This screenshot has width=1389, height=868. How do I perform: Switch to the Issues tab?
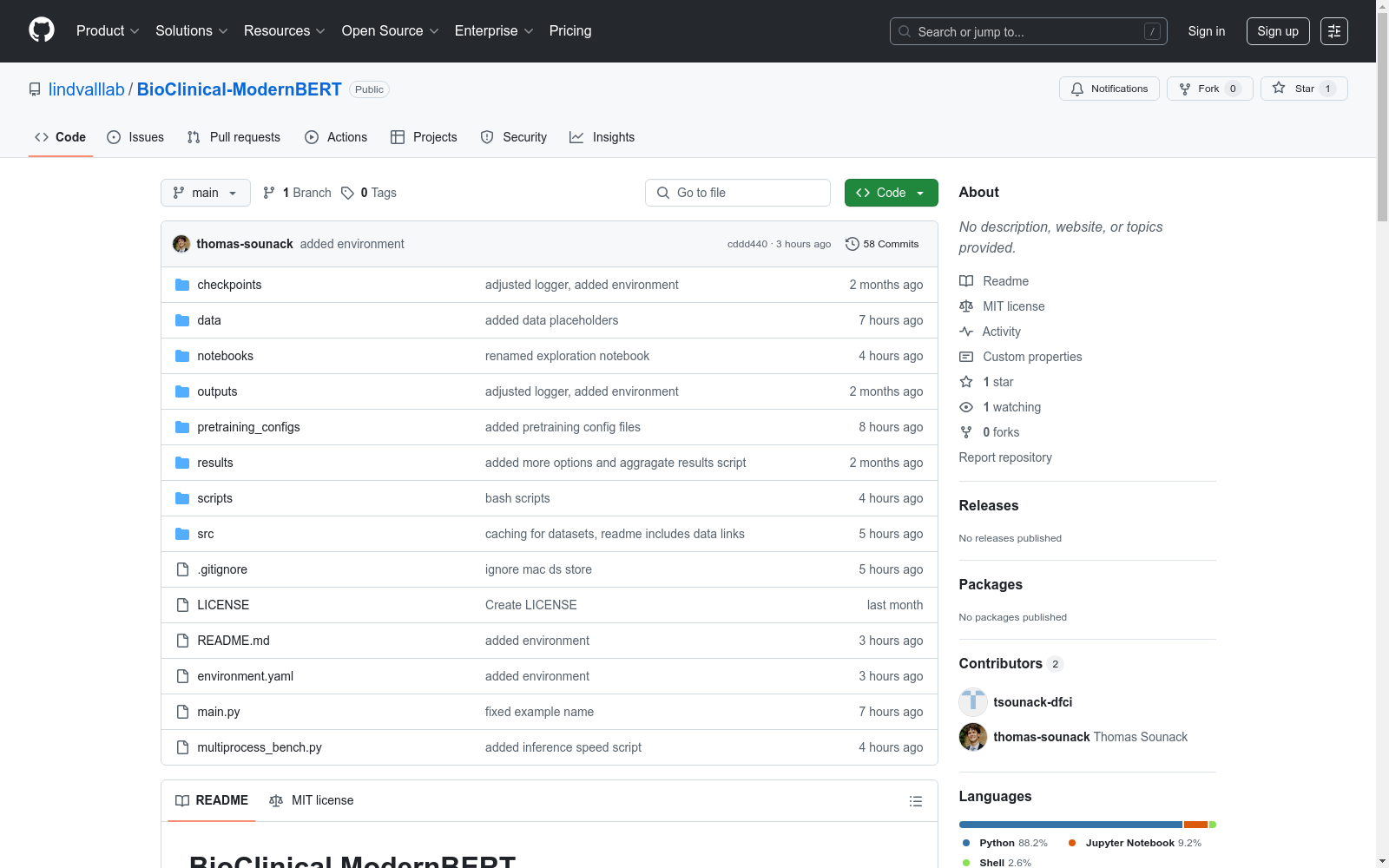pyautogui.click(x=135, y=137)
